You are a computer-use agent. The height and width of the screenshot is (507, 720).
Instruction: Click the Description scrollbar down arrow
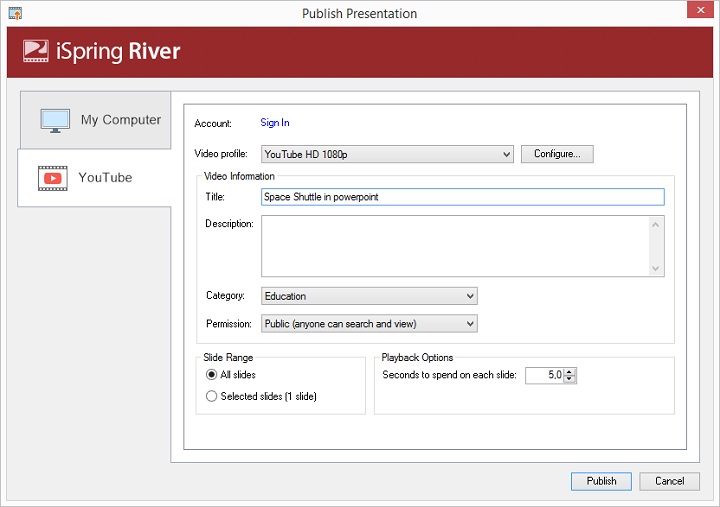coord(655,268)
